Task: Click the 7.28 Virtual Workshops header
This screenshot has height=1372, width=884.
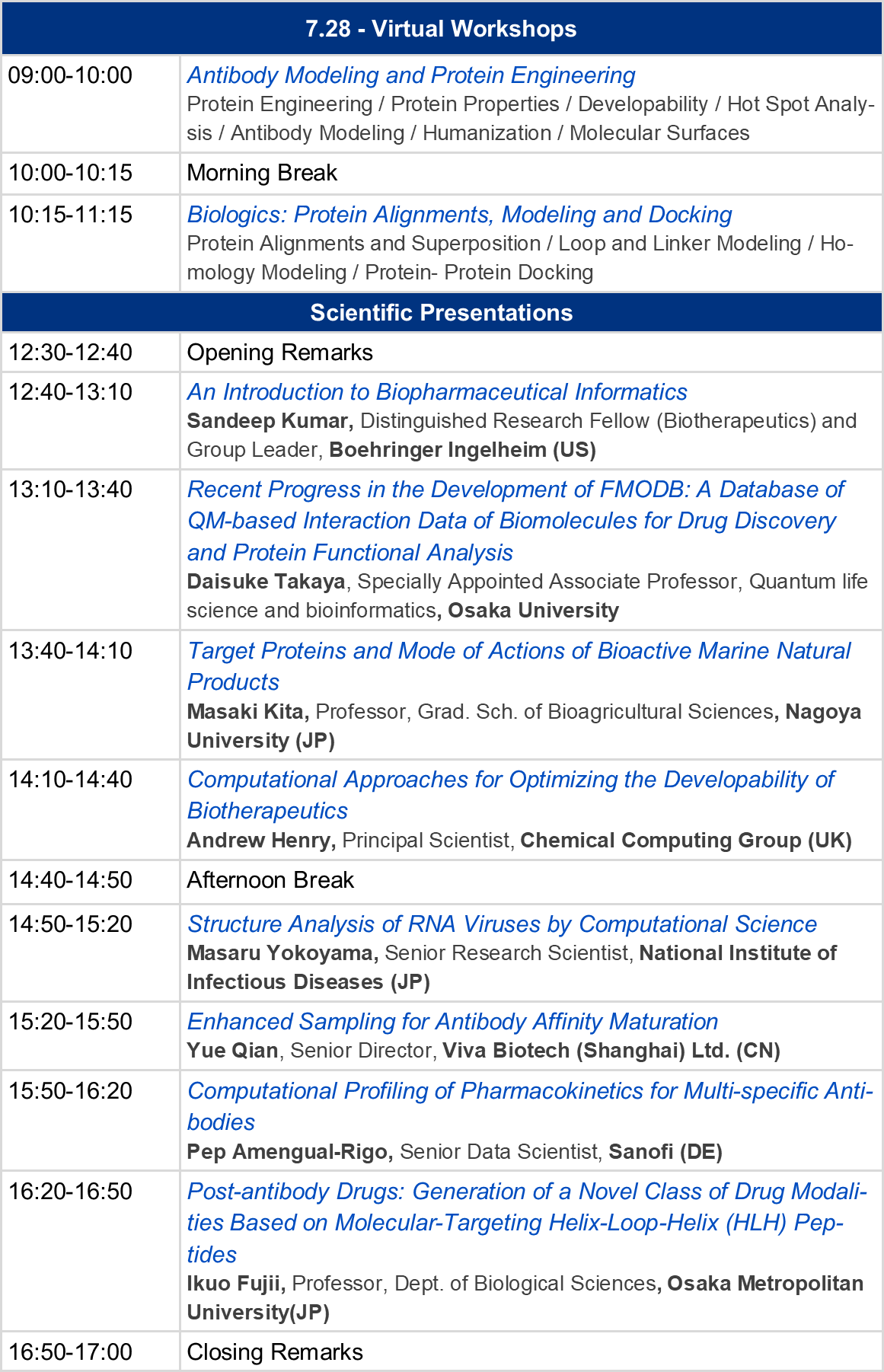Action: 442,29
